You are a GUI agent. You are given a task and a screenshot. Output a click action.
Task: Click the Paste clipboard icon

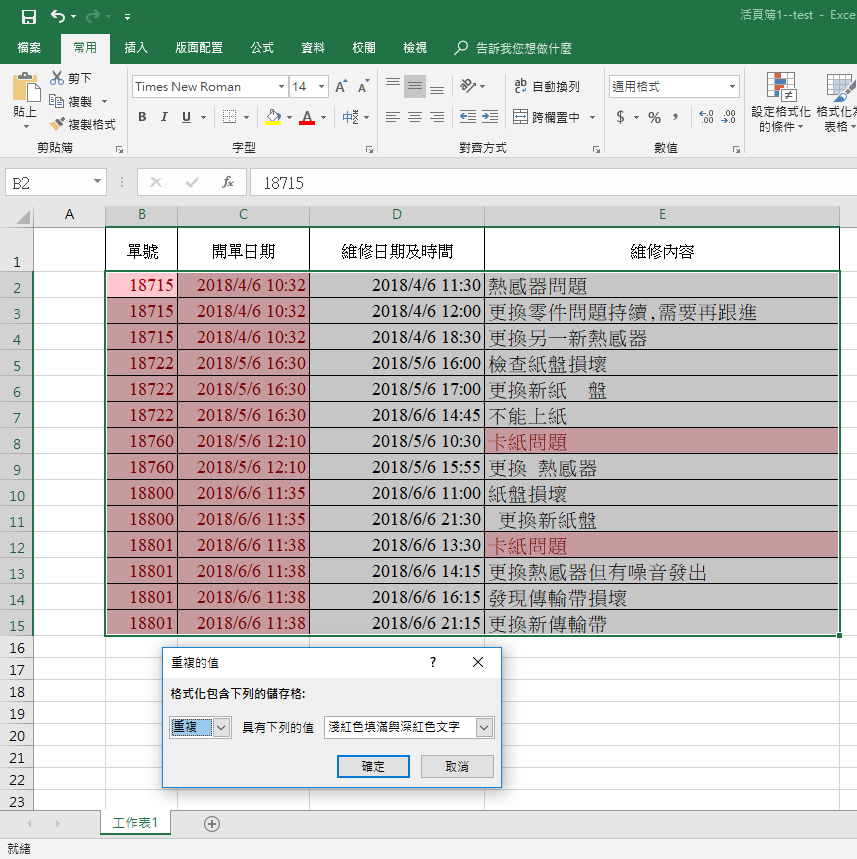point(25,88)
